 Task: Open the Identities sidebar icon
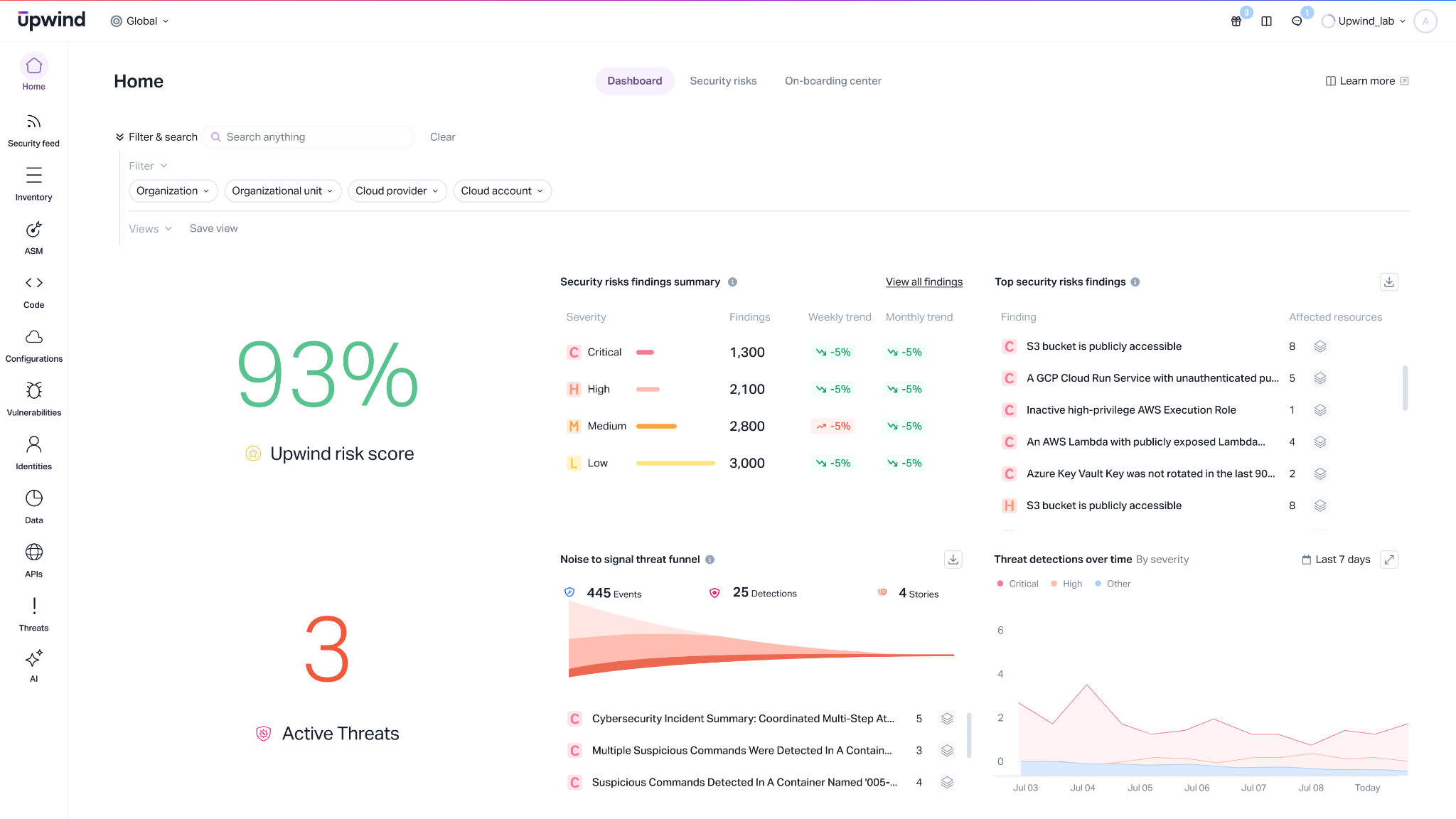tap(33, 444)
